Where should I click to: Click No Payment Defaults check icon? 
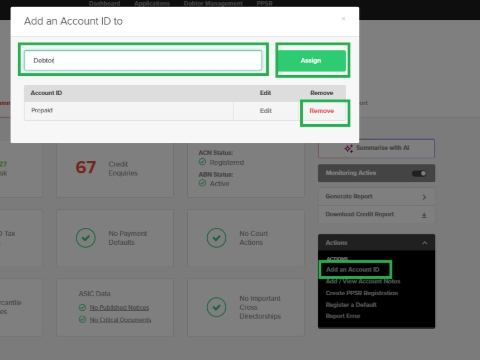(86, 238)
